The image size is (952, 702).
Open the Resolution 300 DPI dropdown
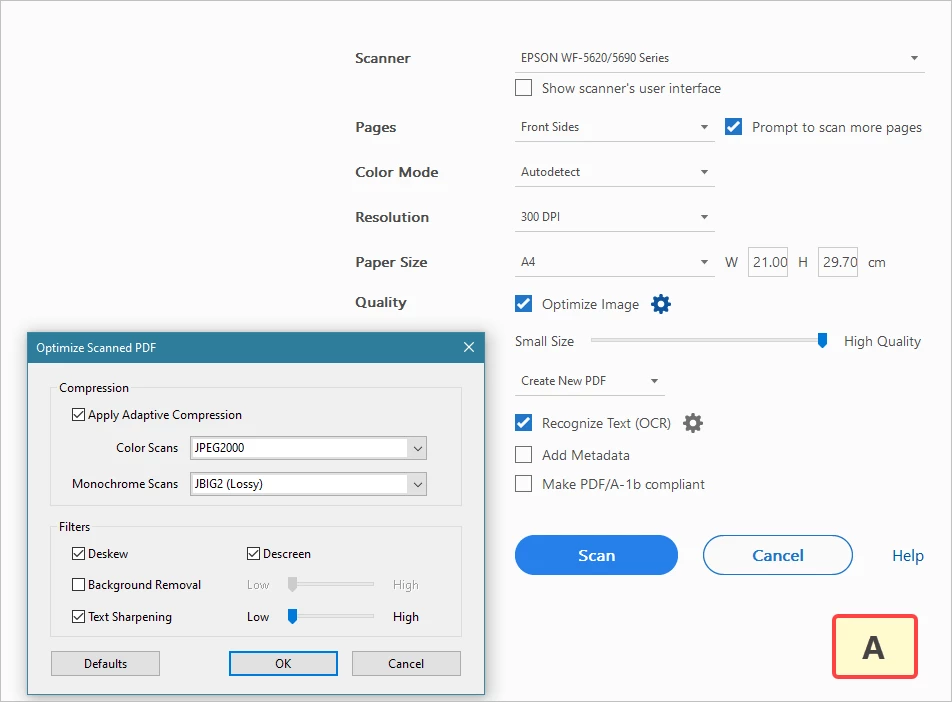click(x=614, y=217)
